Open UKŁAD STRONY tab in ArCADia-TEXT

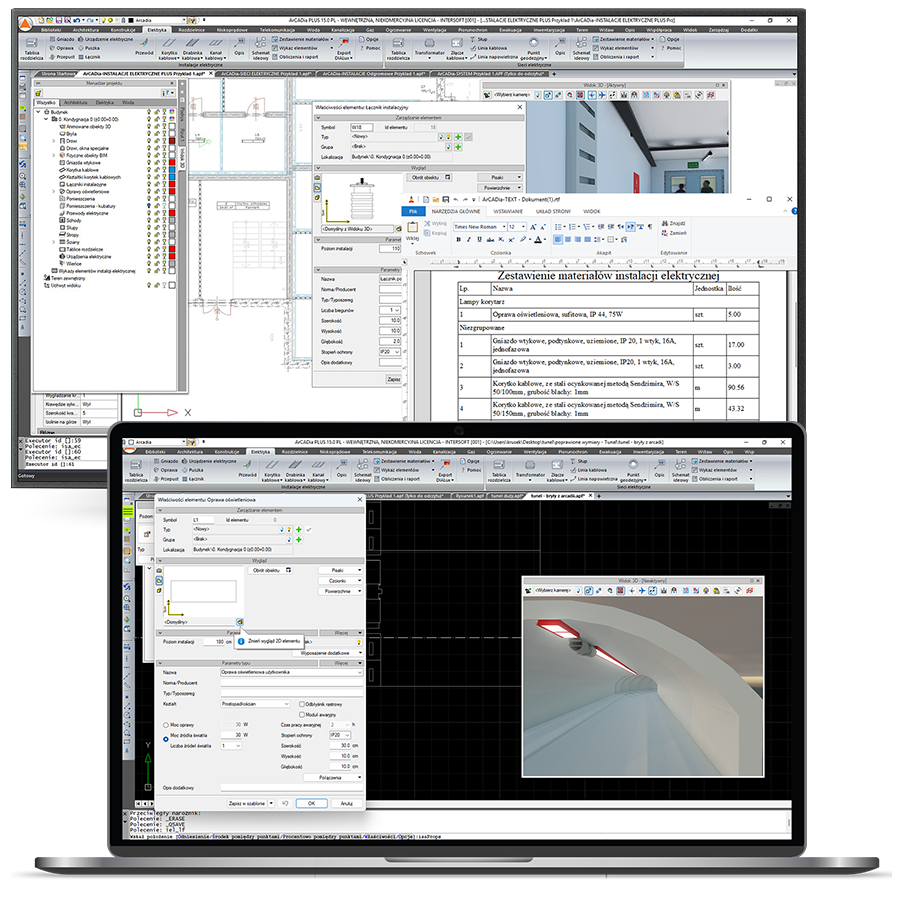(553, 211)
